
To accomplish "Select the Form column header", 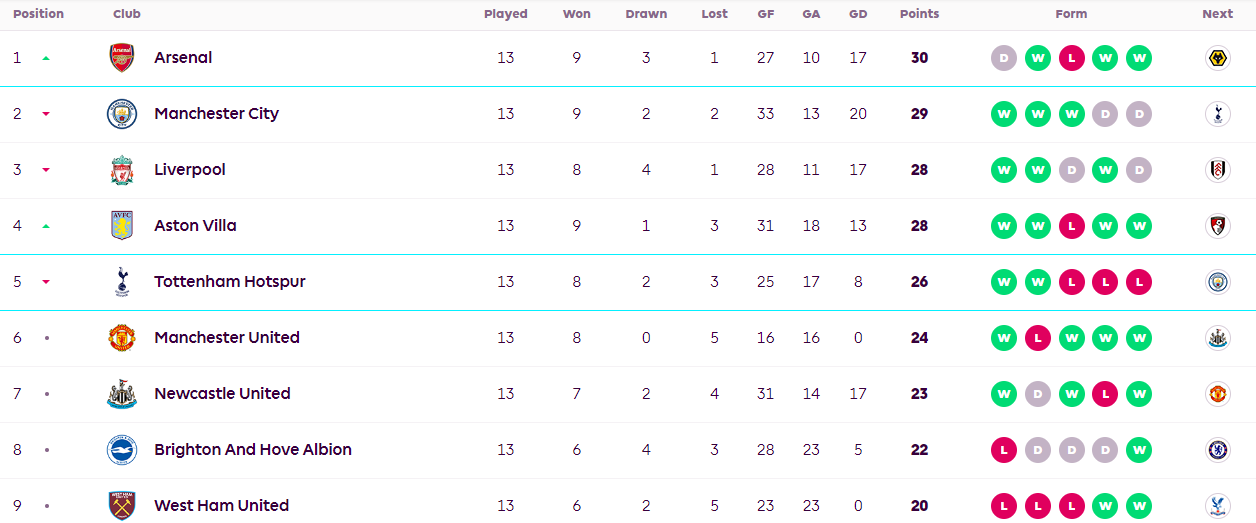I will click(1071, 14).
